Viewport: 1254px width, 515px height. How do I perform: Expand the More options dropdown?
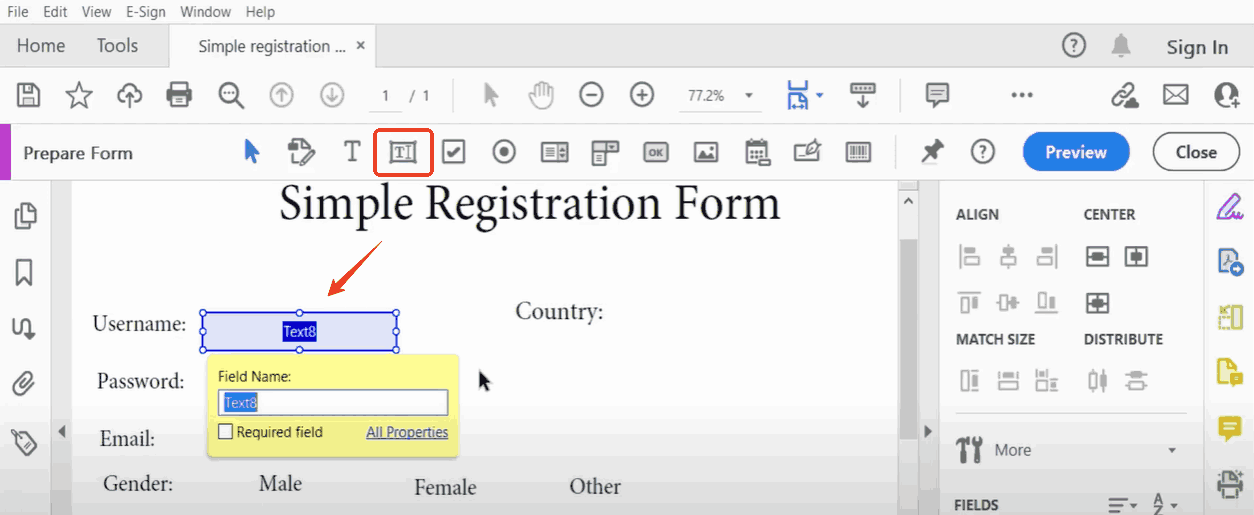click(1172, 450)
